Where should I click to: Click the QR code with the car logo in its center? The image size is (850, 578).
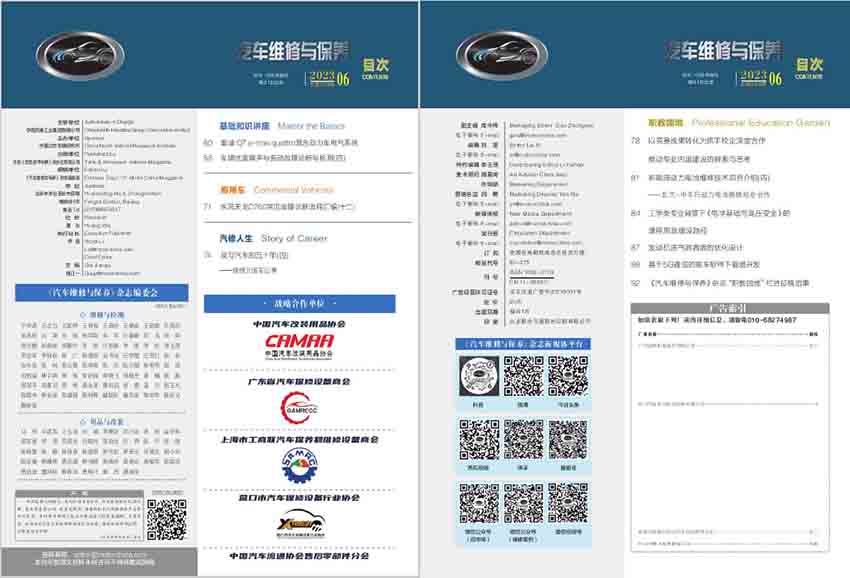(x=479, y=377)
